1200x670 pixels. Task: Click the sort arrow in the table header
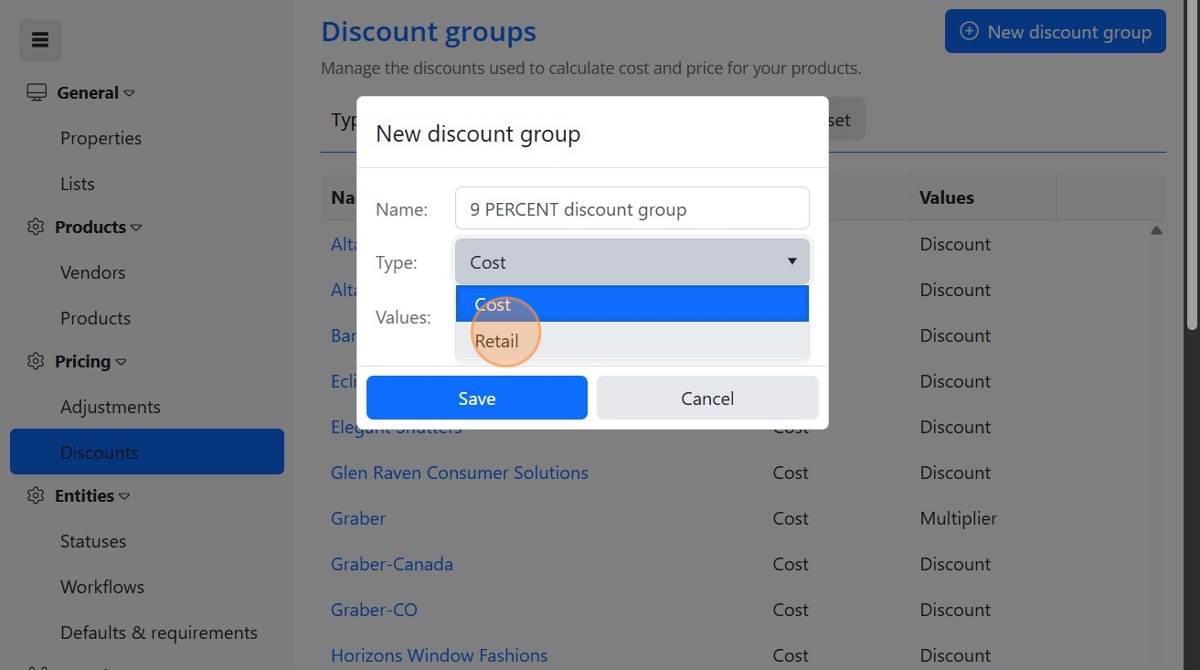(x=1156, y=231)
